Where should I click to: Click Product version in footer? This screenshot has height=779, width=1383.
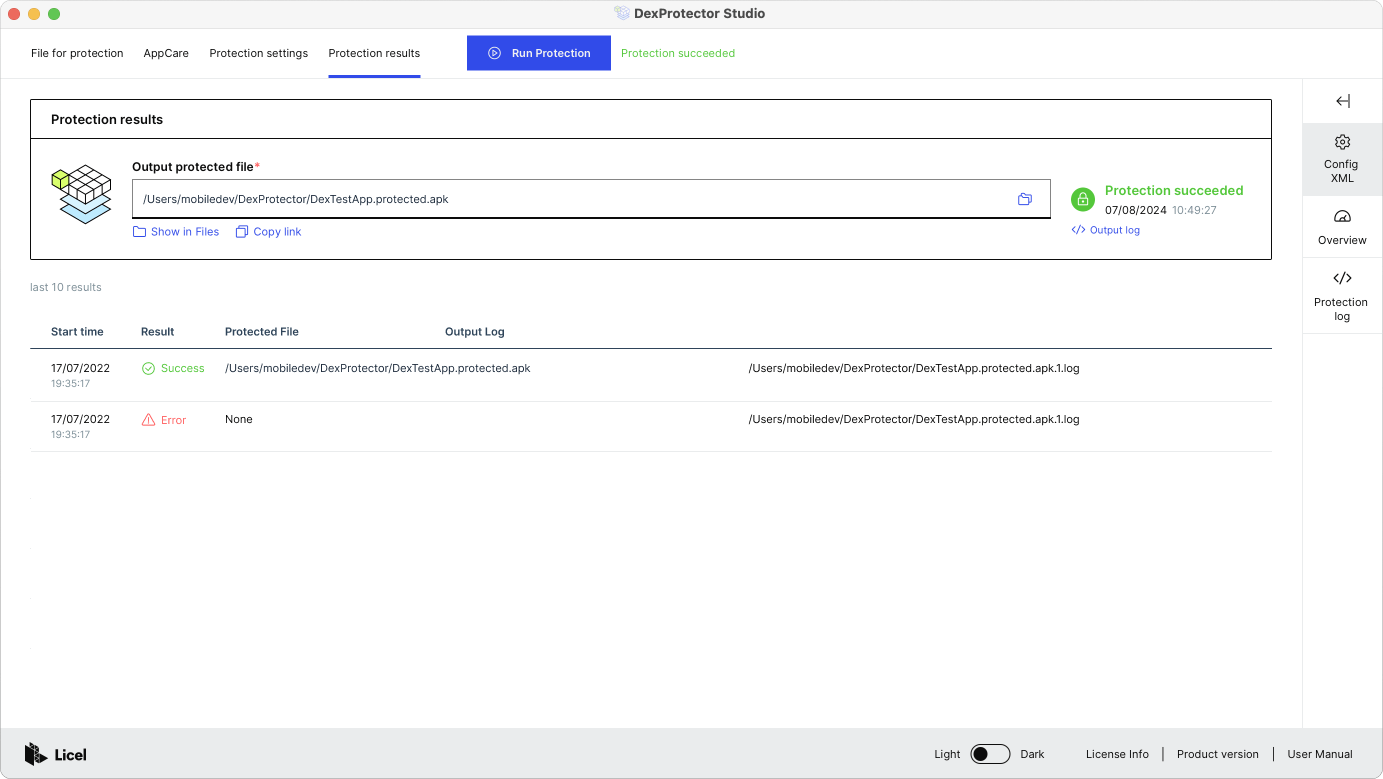pyautogui.click(x=1218, y=754)
